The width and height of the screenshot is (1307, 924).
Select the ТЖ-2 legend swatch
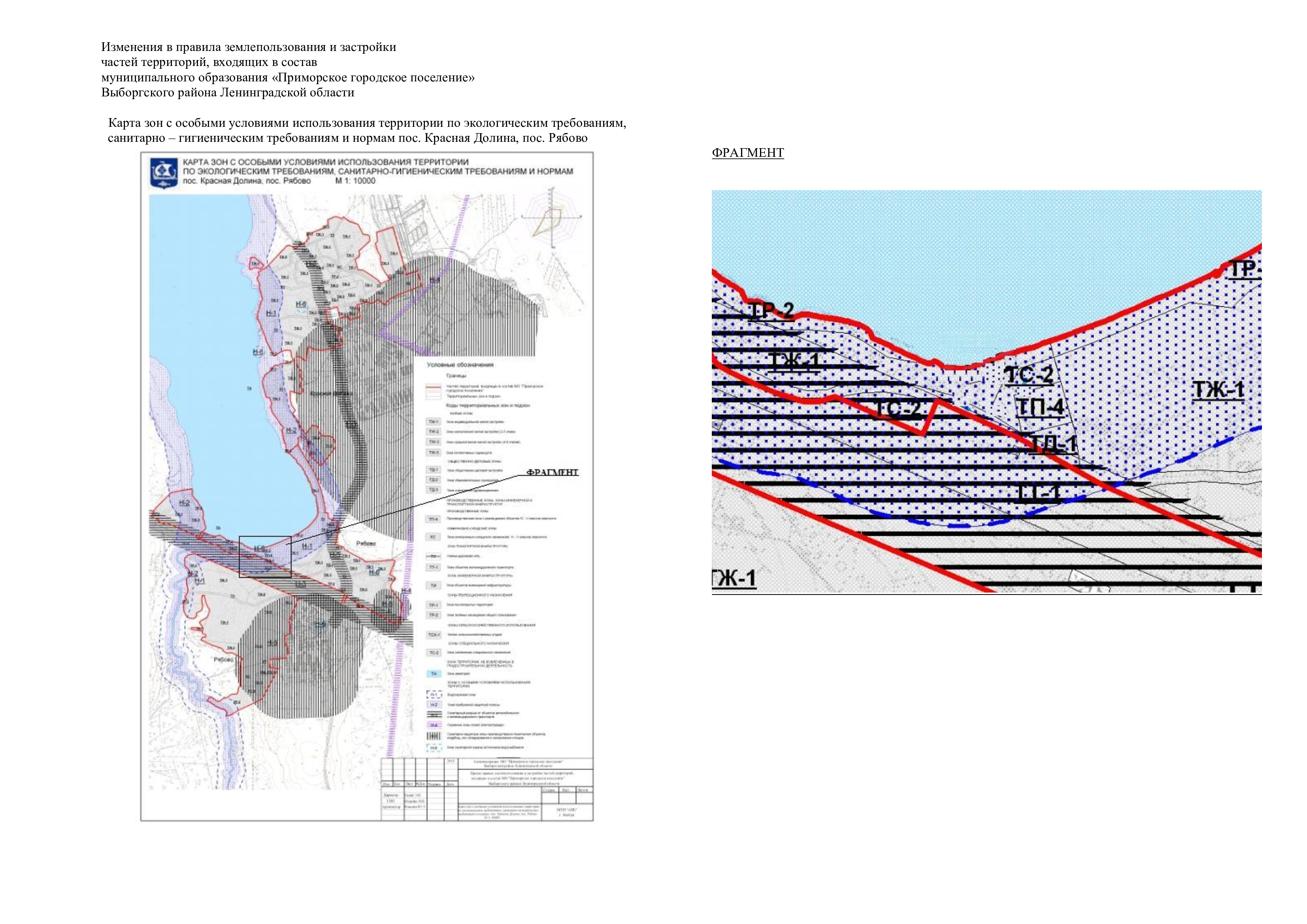(x=433, y=432)
